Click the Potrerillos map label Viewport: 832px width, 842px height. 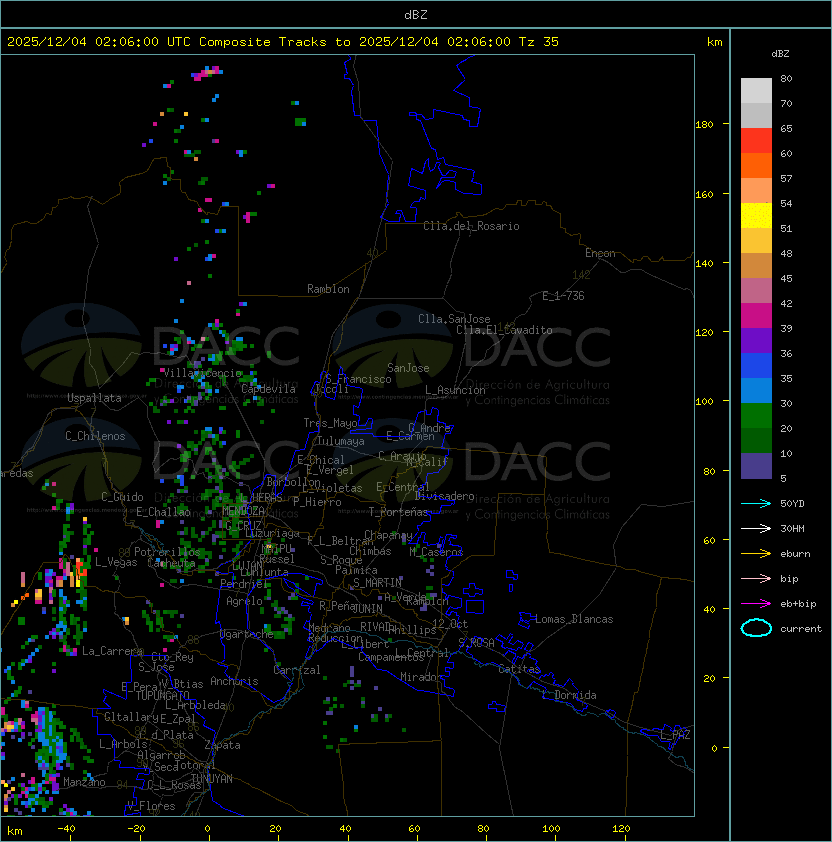click(167, 551)
